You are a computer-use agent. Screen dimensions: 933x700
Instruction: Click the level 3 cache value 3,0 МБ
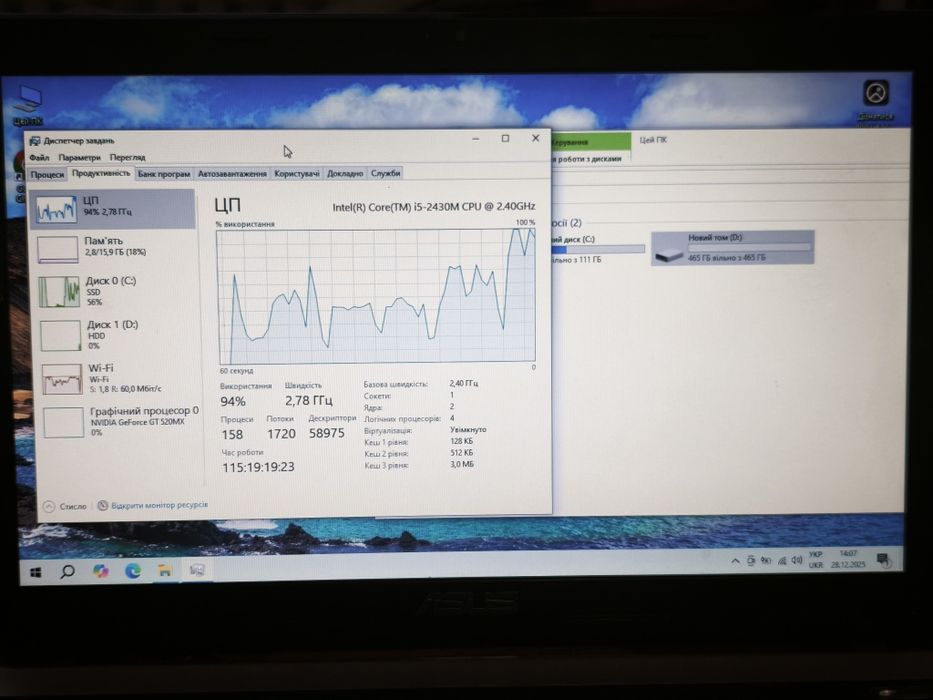point(462,464)
